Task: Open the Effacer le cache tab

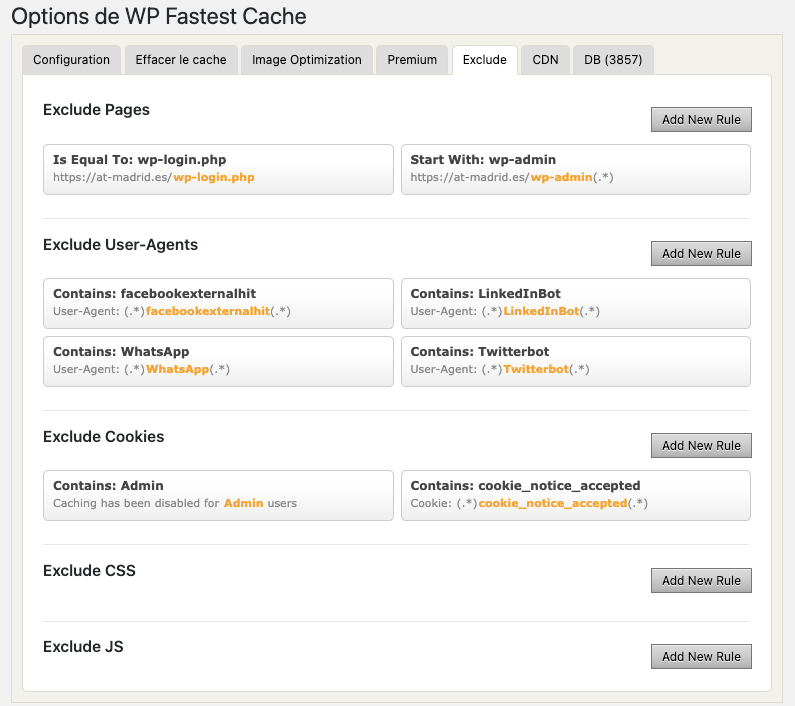Action: point(181,60)
